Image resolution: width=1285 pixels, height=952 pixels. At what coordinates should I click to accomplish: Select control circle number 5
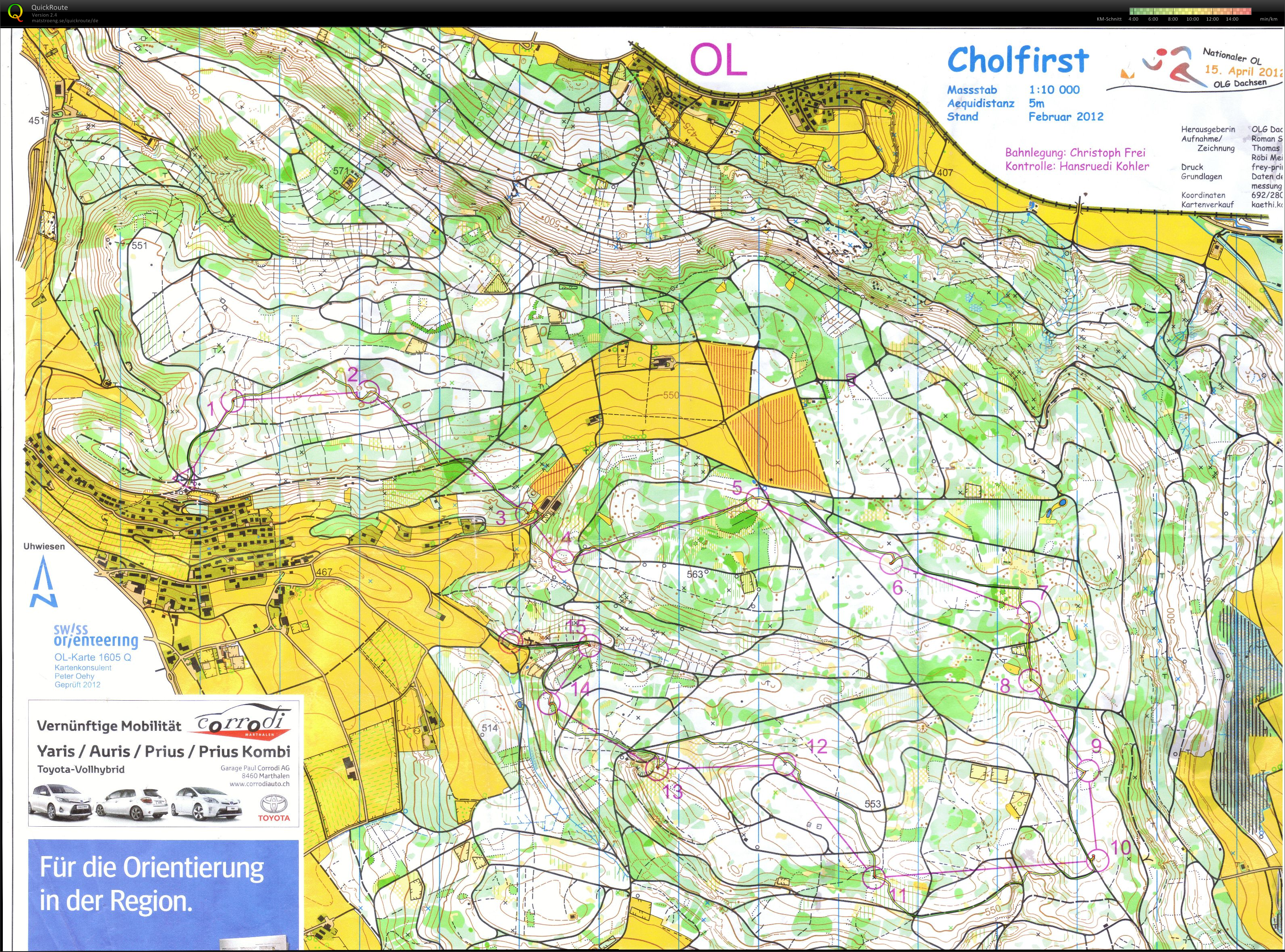758,500
